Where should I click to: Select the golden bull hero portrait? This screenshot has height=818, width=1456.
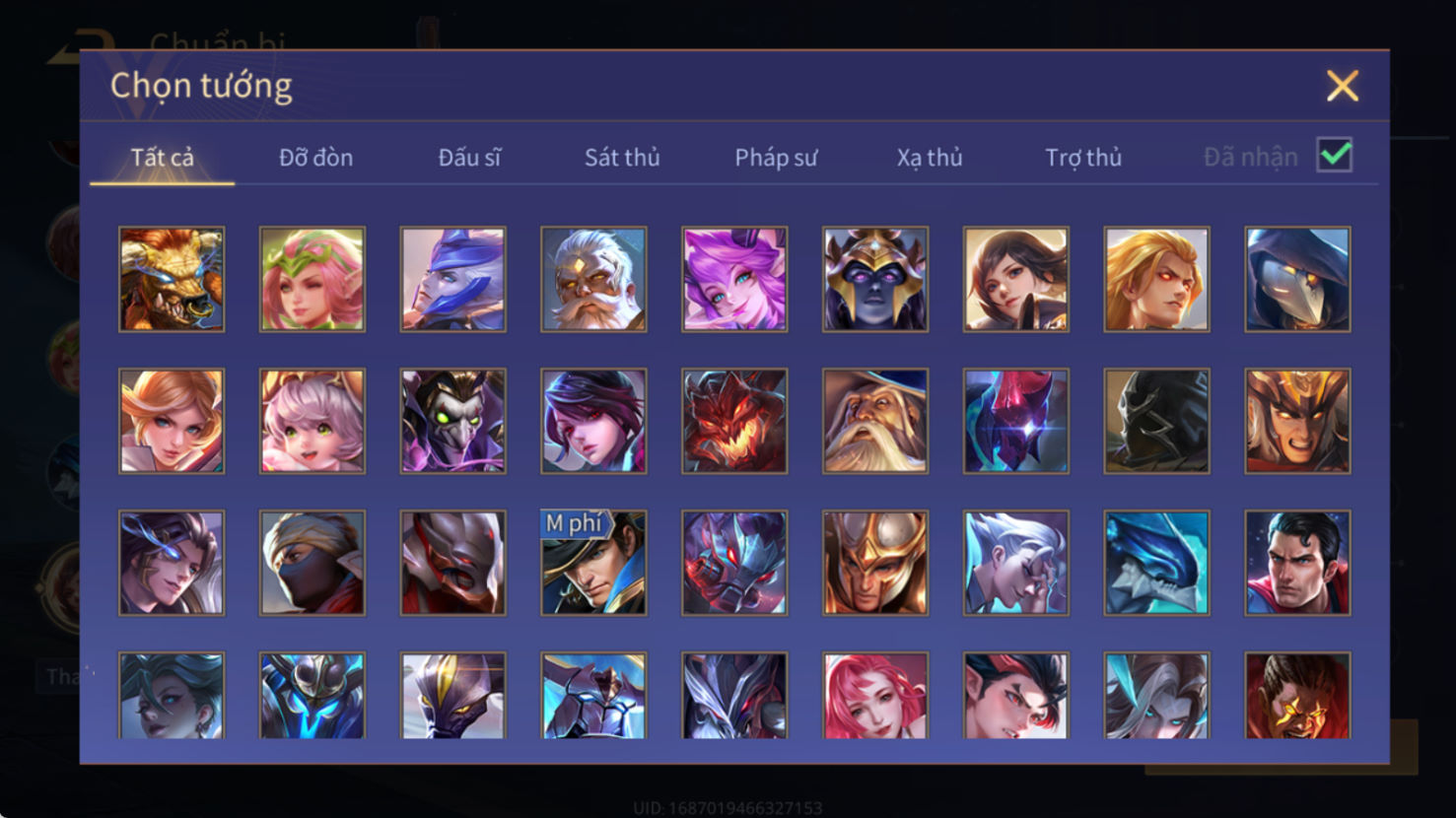(172, 279)
